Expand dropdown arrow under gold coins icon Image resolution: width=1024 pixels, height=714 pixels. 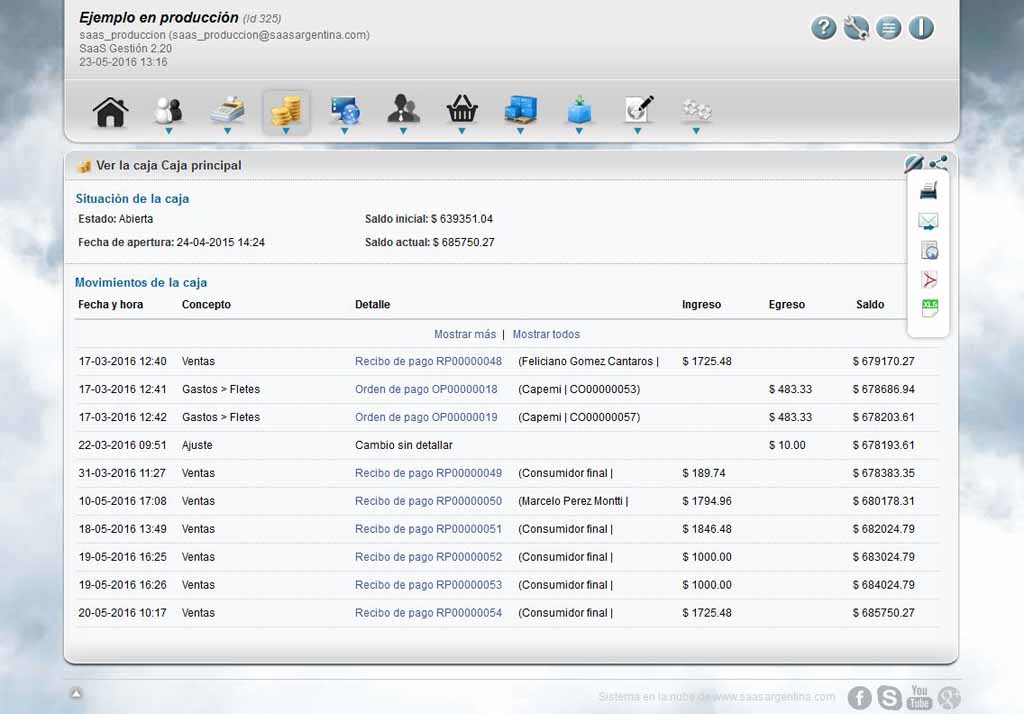(286, 131)
